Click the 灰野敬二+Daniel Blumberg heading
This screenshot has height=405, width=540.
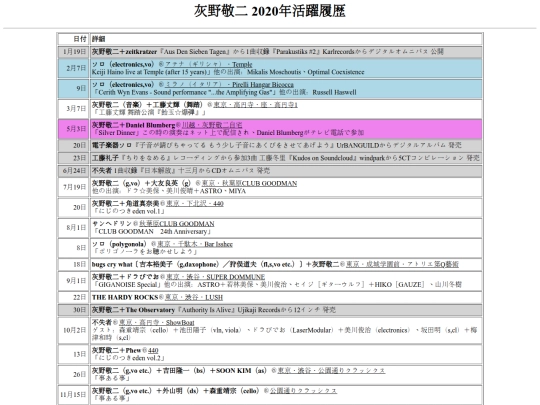tap(133, 125)
